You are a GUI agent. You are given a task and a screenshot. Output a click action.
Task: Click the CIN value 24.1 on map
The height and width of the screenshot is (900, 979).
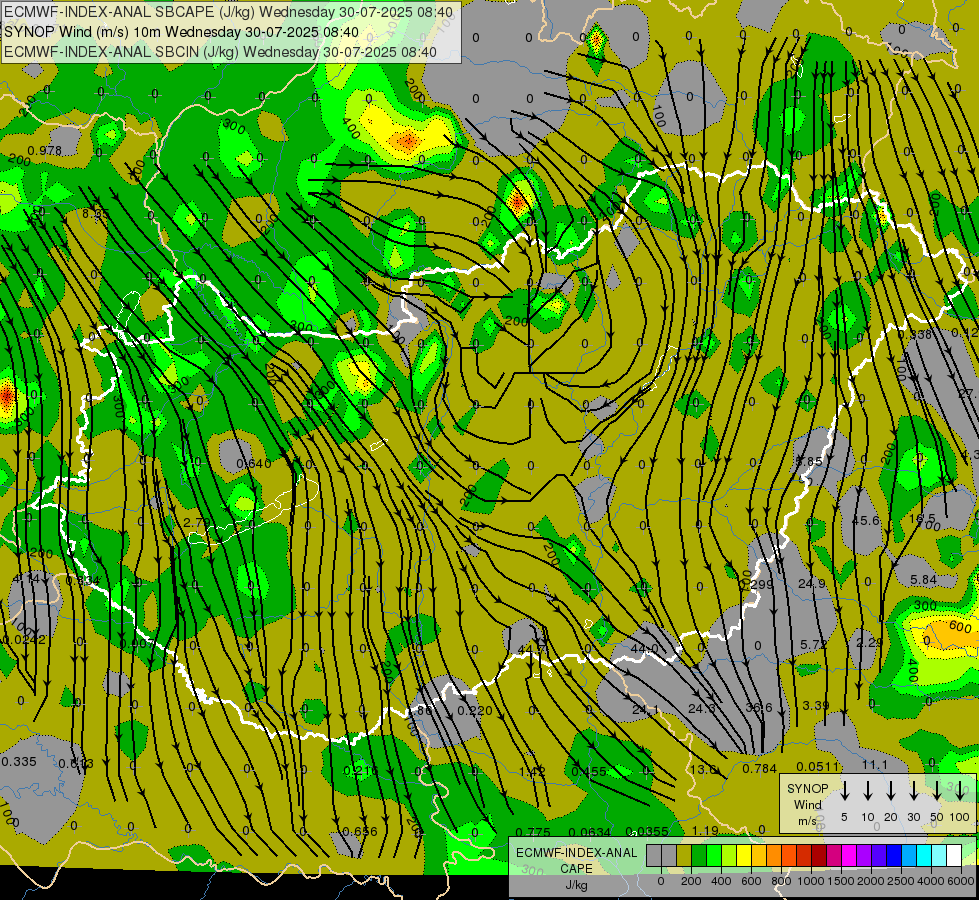tap(645, 710)
